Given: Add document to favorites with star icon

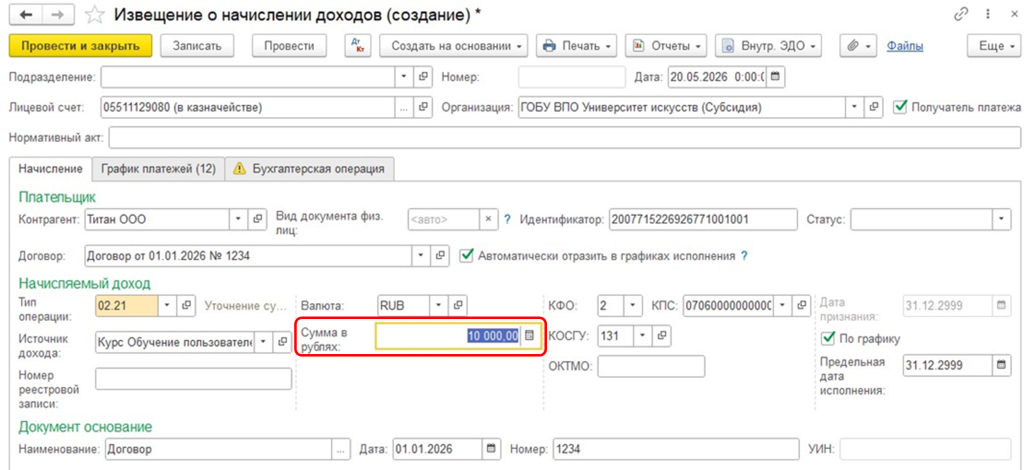Looking at the screenshot, I should pyautogui.click(x=95, y=15).
